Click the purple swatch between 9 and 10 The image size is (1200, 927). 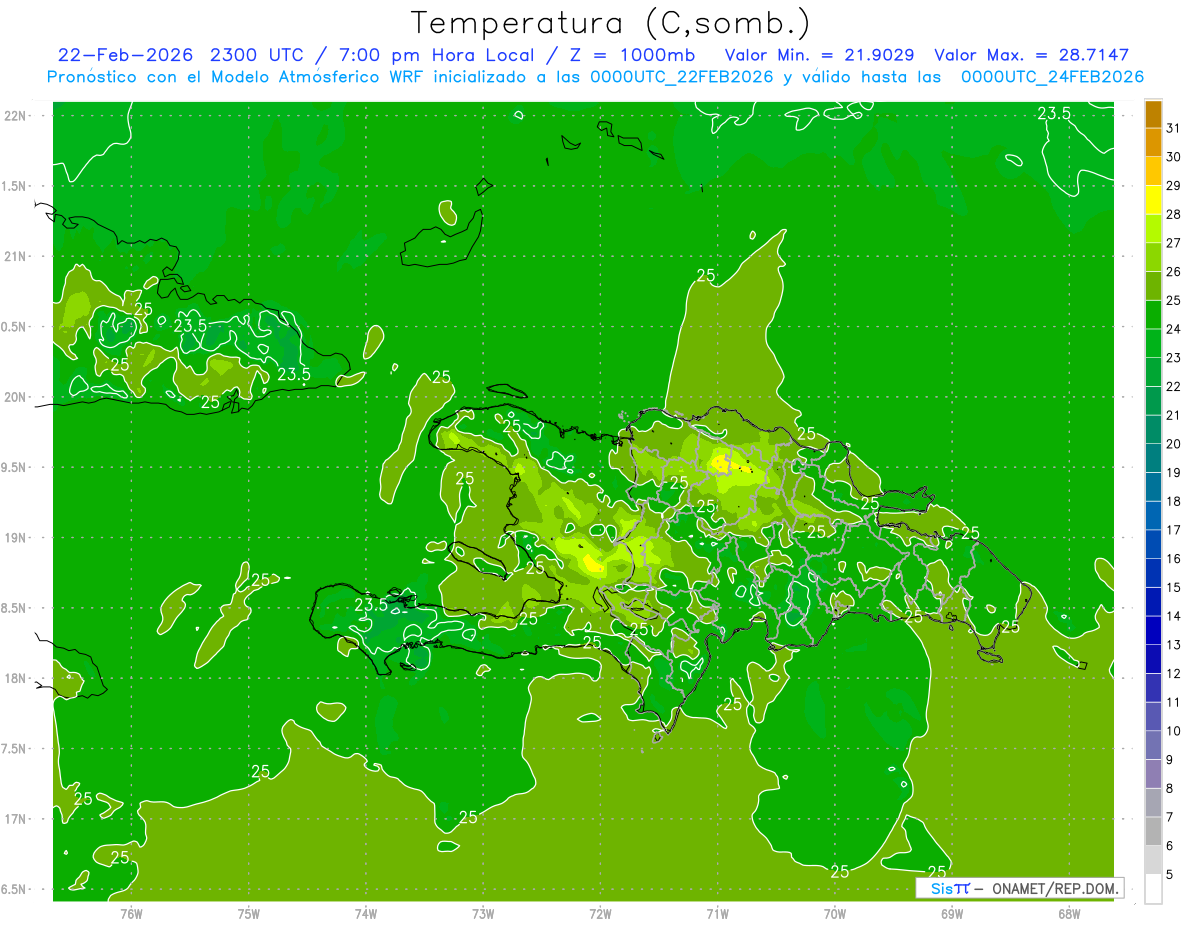(1153, 745)
